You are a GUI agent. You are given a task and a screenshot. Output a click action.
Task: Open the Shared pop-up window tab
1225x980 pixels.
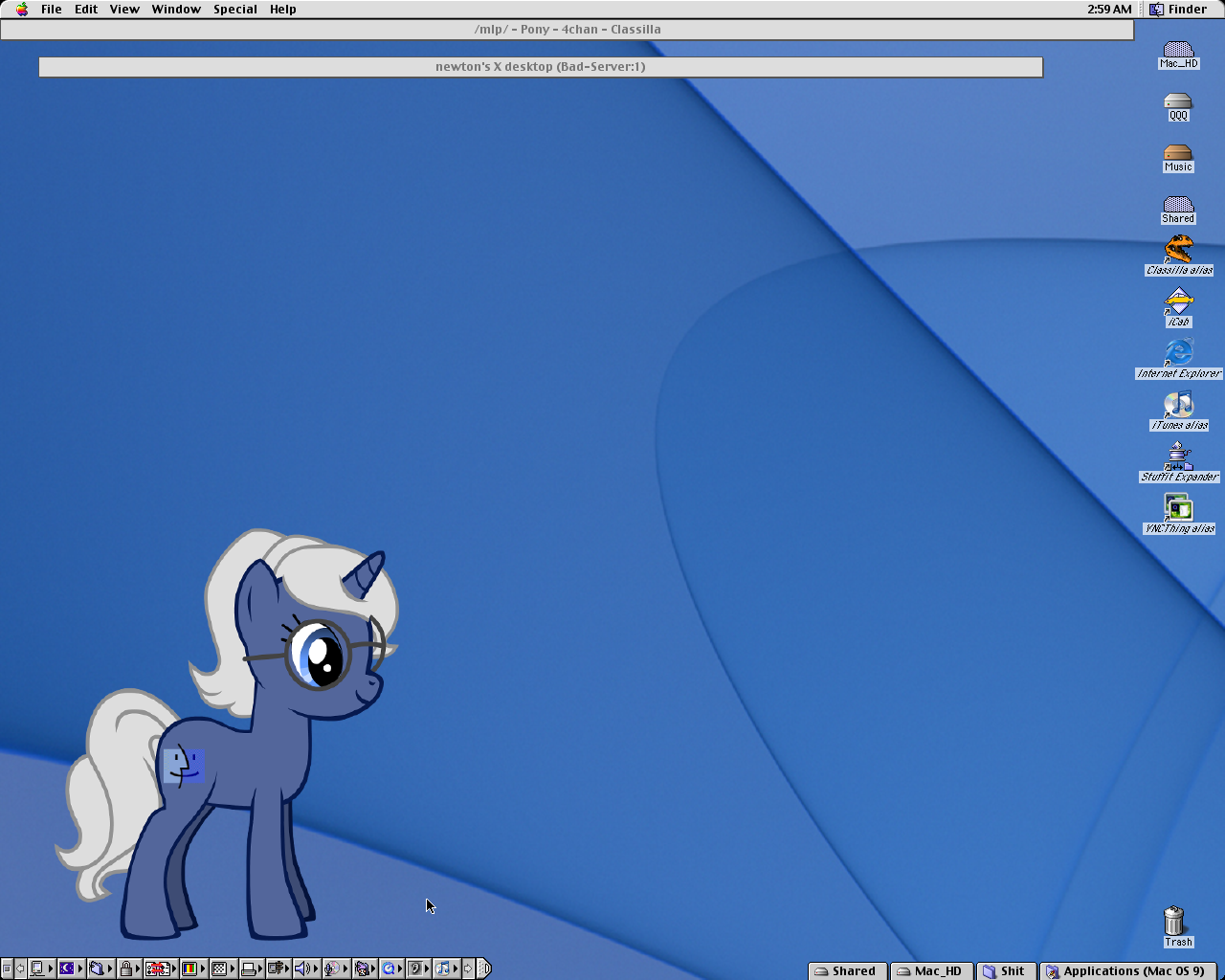(x=848, y=971)
